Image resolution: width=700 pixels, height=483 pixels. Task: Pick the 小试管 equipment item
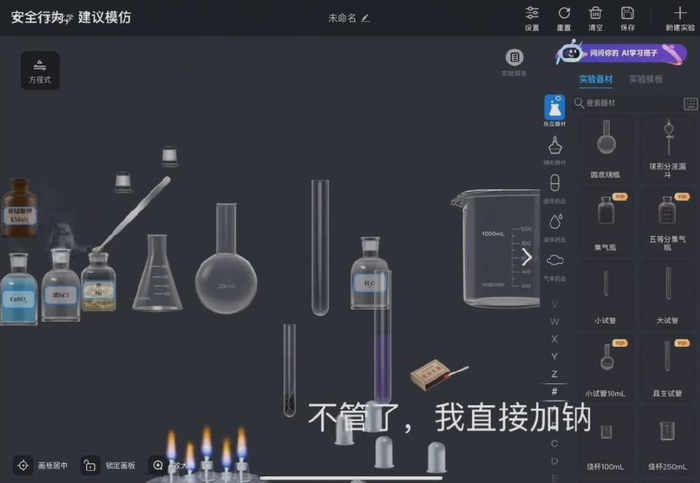(605, 295)
